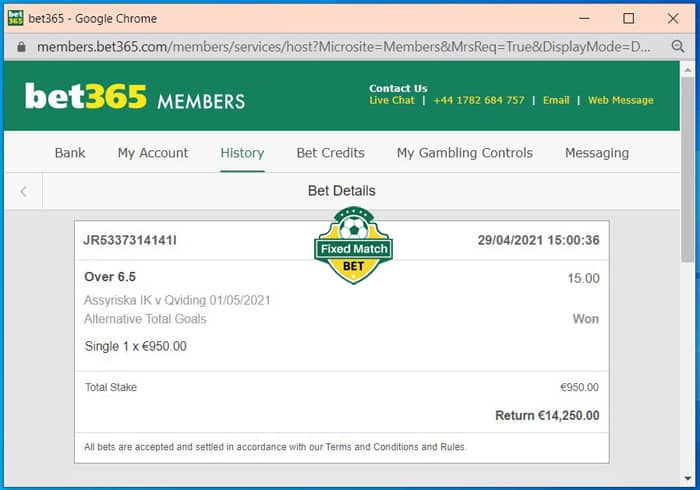Open the Email contact link
Screen dimensions: 700x490
point(556,100)
